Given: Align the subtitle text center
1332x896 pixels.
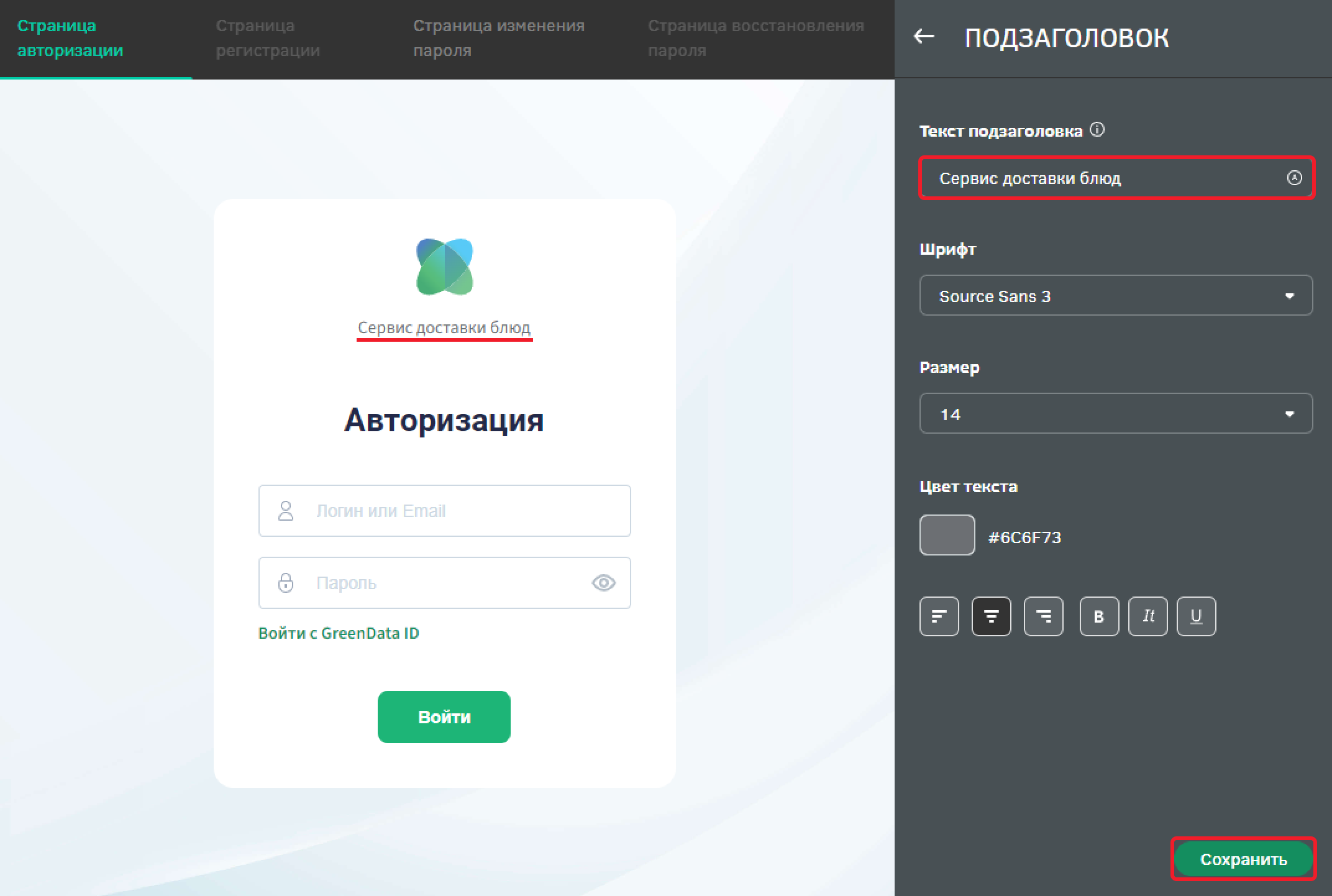Looking at the screenshot, I should tap(991, 616).
